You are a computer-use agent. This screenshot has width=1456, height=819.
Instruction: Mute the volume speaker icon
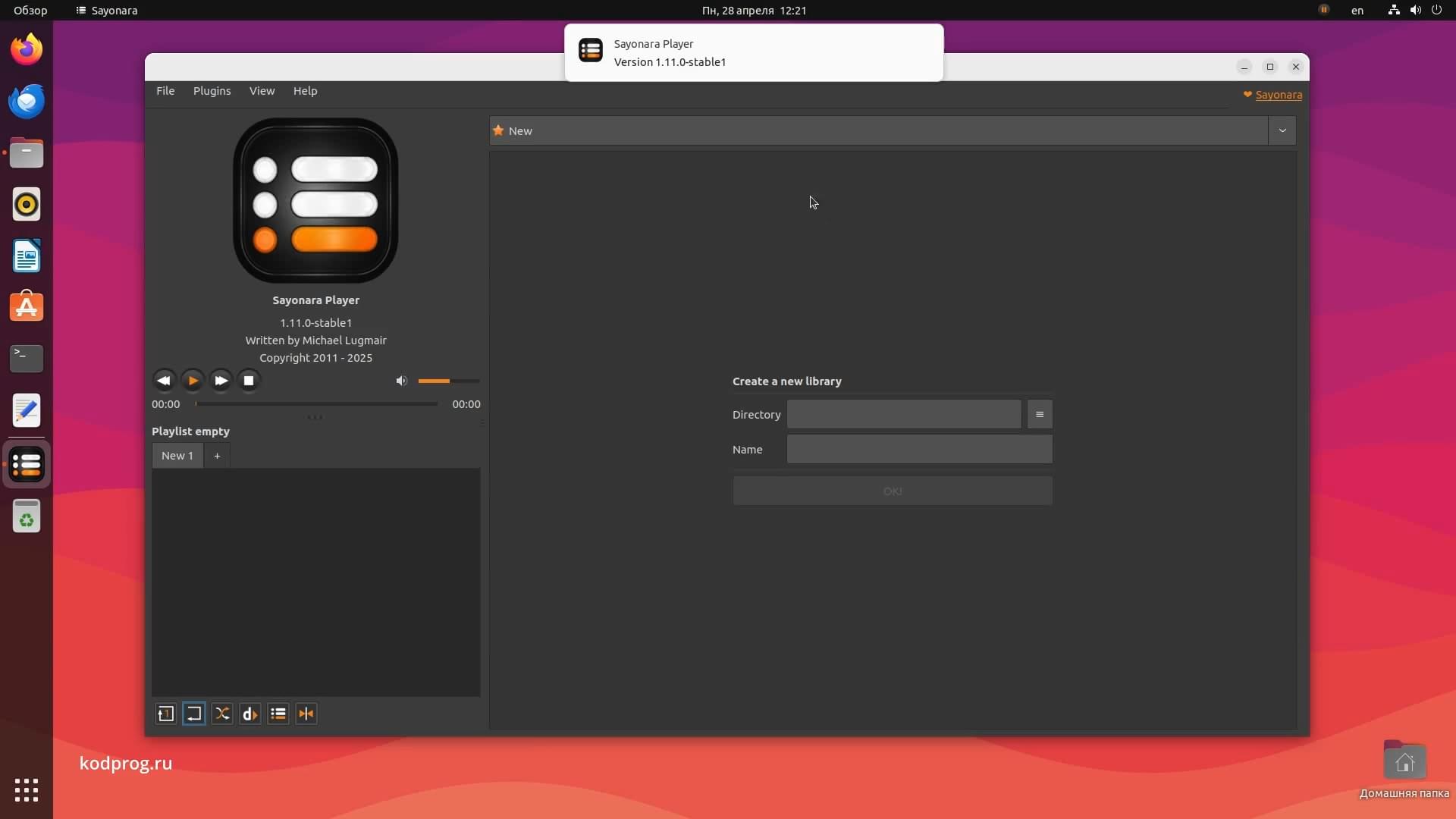(x=401, y=381)
